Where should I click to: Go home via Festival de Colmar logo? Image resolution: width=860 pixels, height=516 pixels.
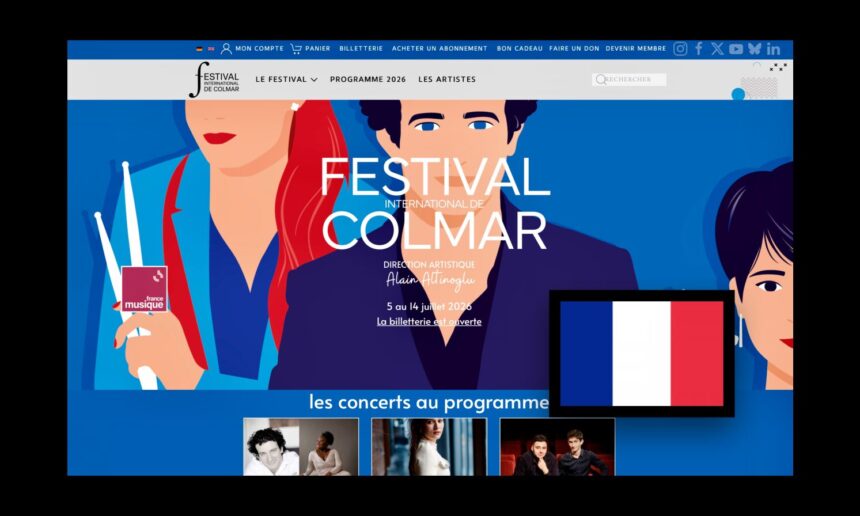(214, 80)
